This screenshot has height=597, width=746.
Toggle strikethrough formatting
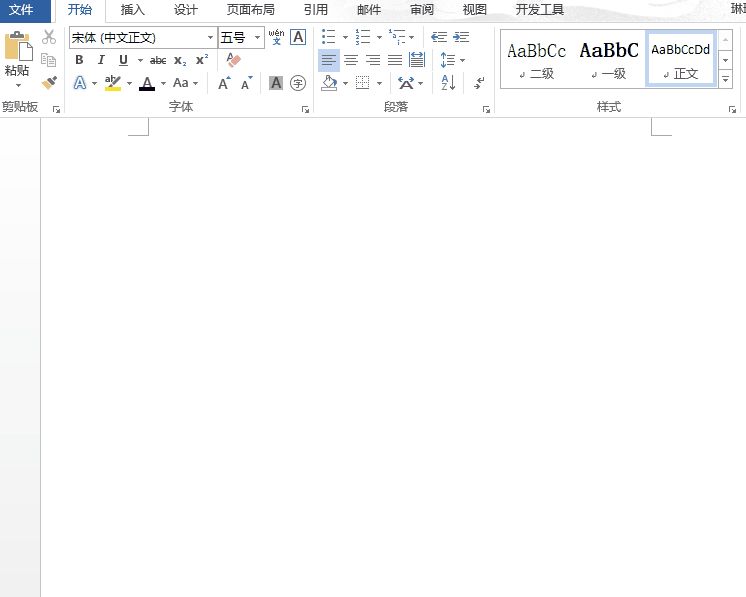coord(158,60)
